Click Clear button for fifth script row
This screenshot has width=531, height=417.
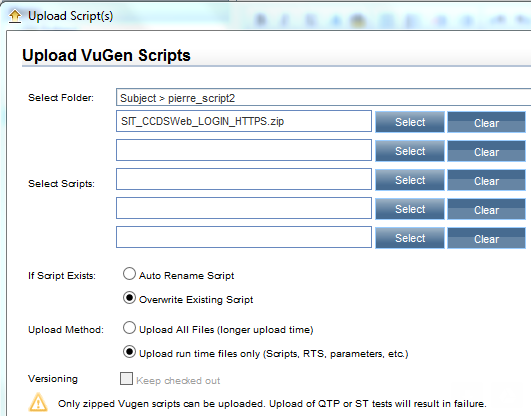click(486, 238)
